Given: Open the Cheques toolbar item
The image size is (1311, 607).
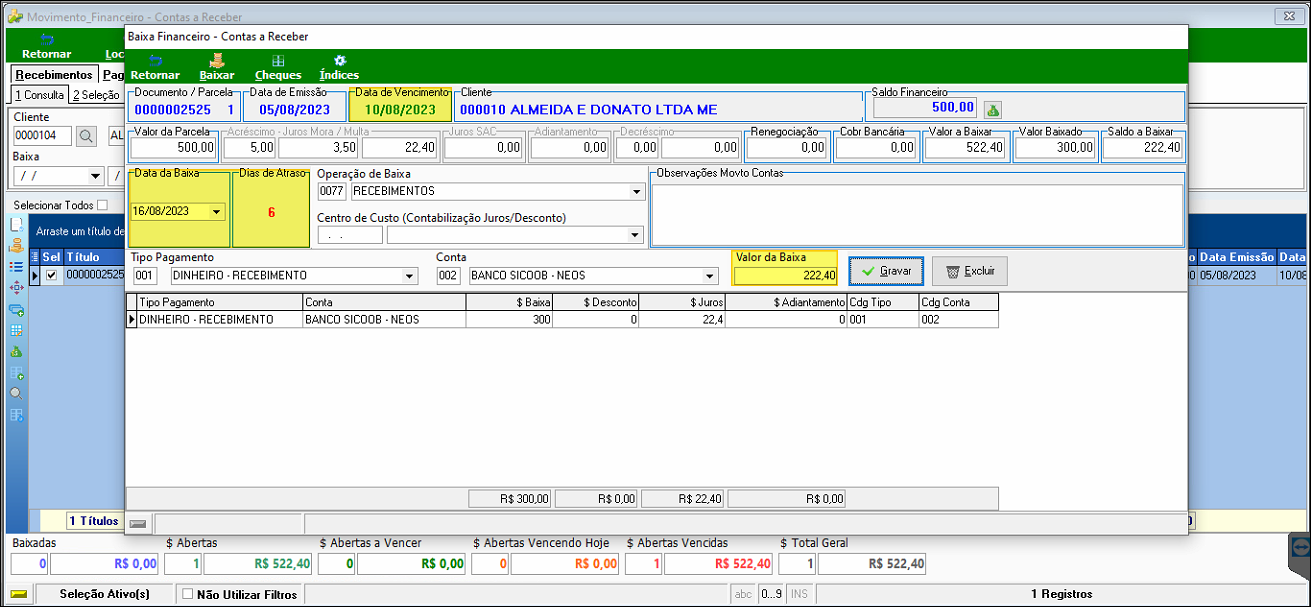Looking at the screenshot, I should (277, 67).
